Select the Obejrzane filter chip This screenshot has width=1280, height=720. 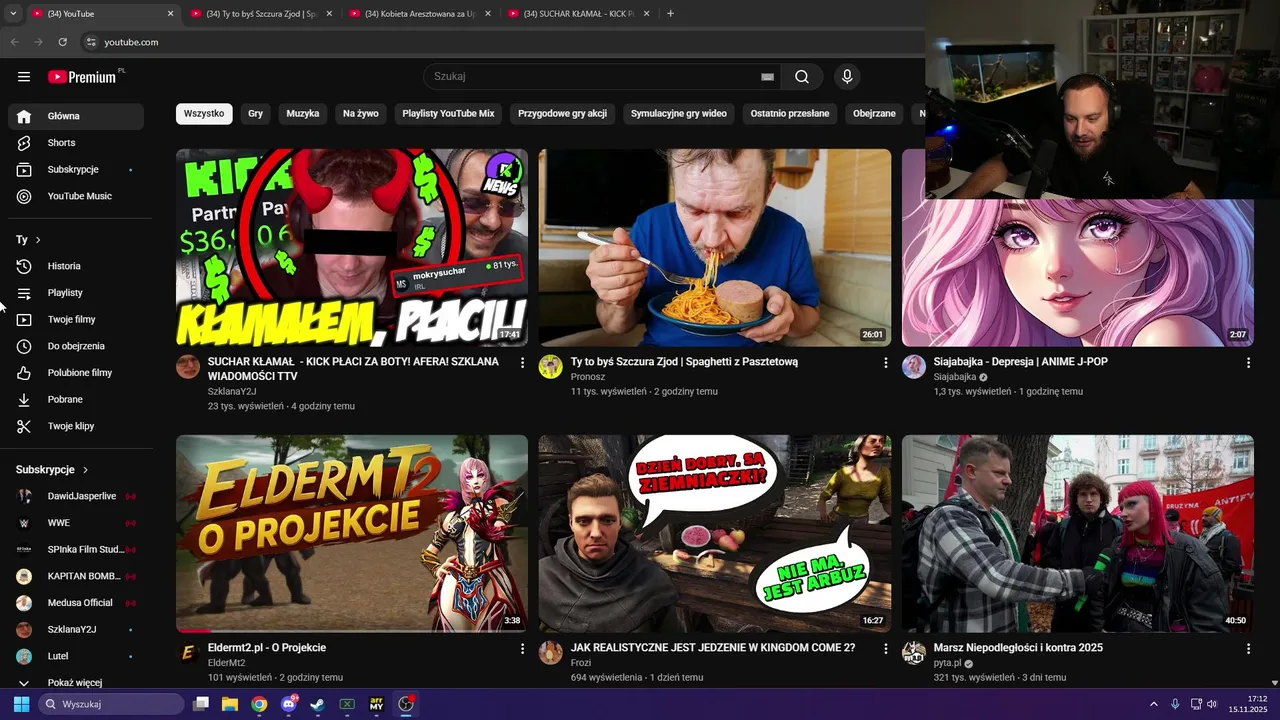pos(874,114)
